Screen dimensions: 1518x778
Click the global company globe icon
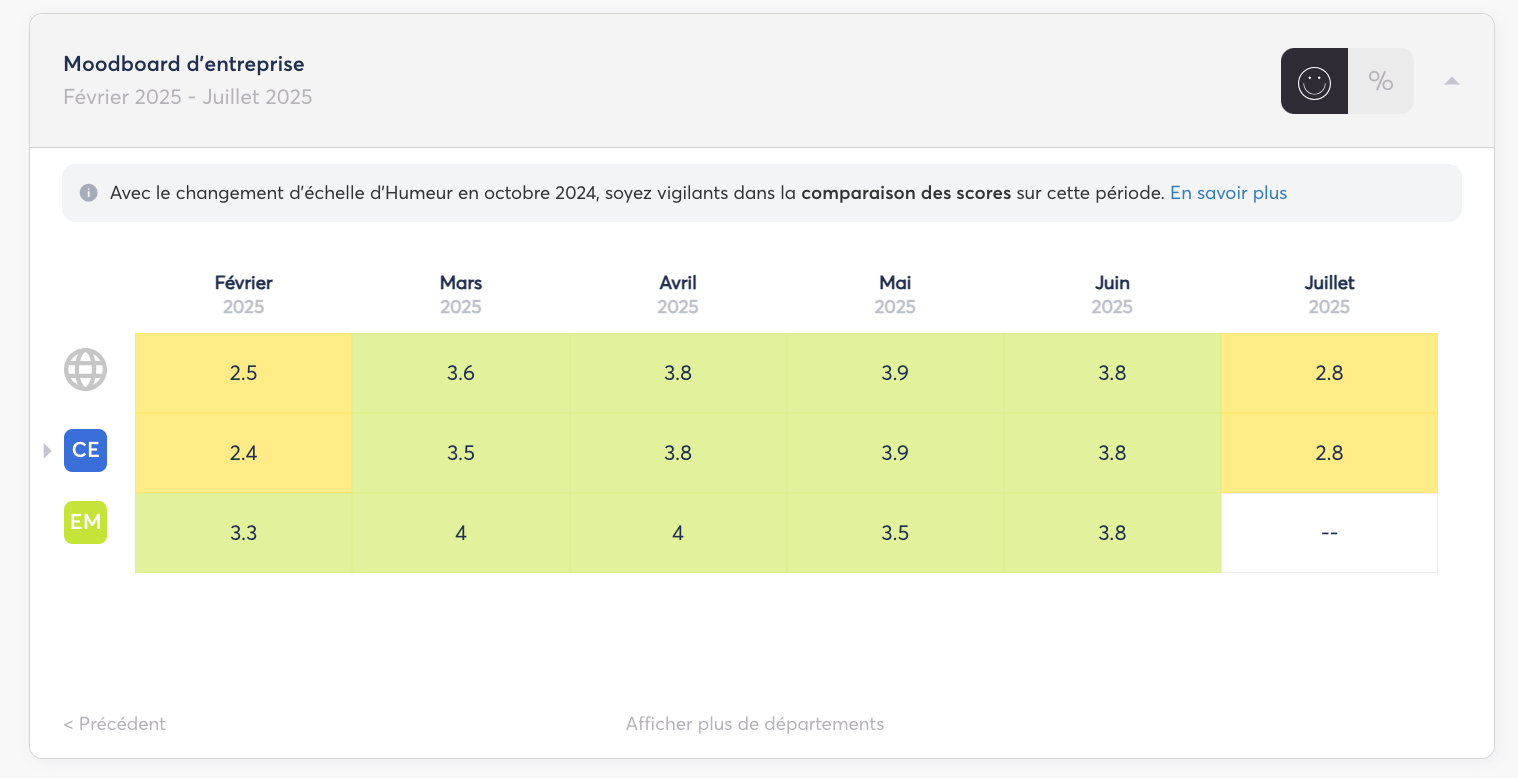point(85,370)
